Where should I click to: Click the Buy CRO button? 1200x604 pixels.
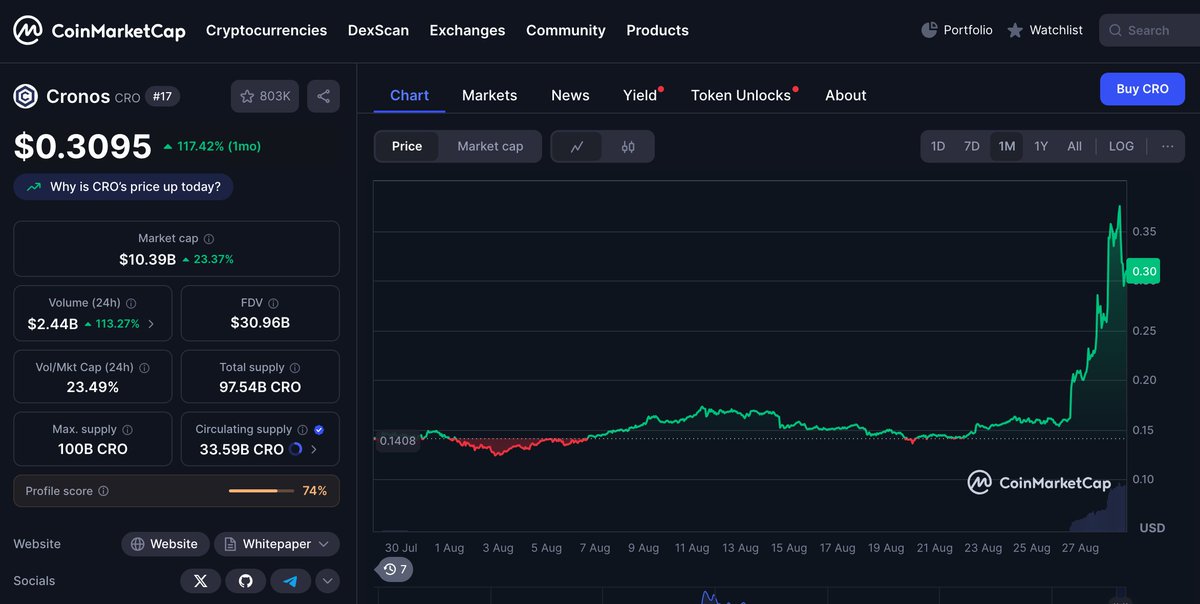click(x=1142, y=89)
